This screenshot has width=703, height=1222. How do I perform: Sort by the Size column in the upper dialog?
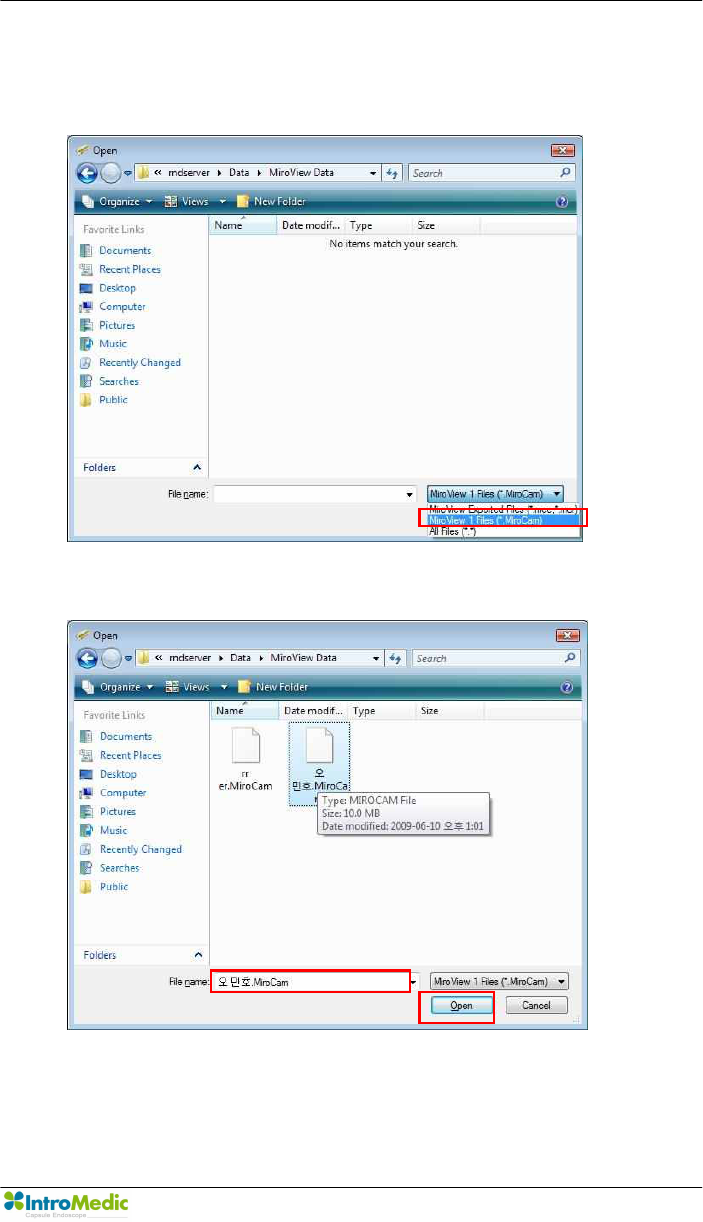[x=446, y=226]
